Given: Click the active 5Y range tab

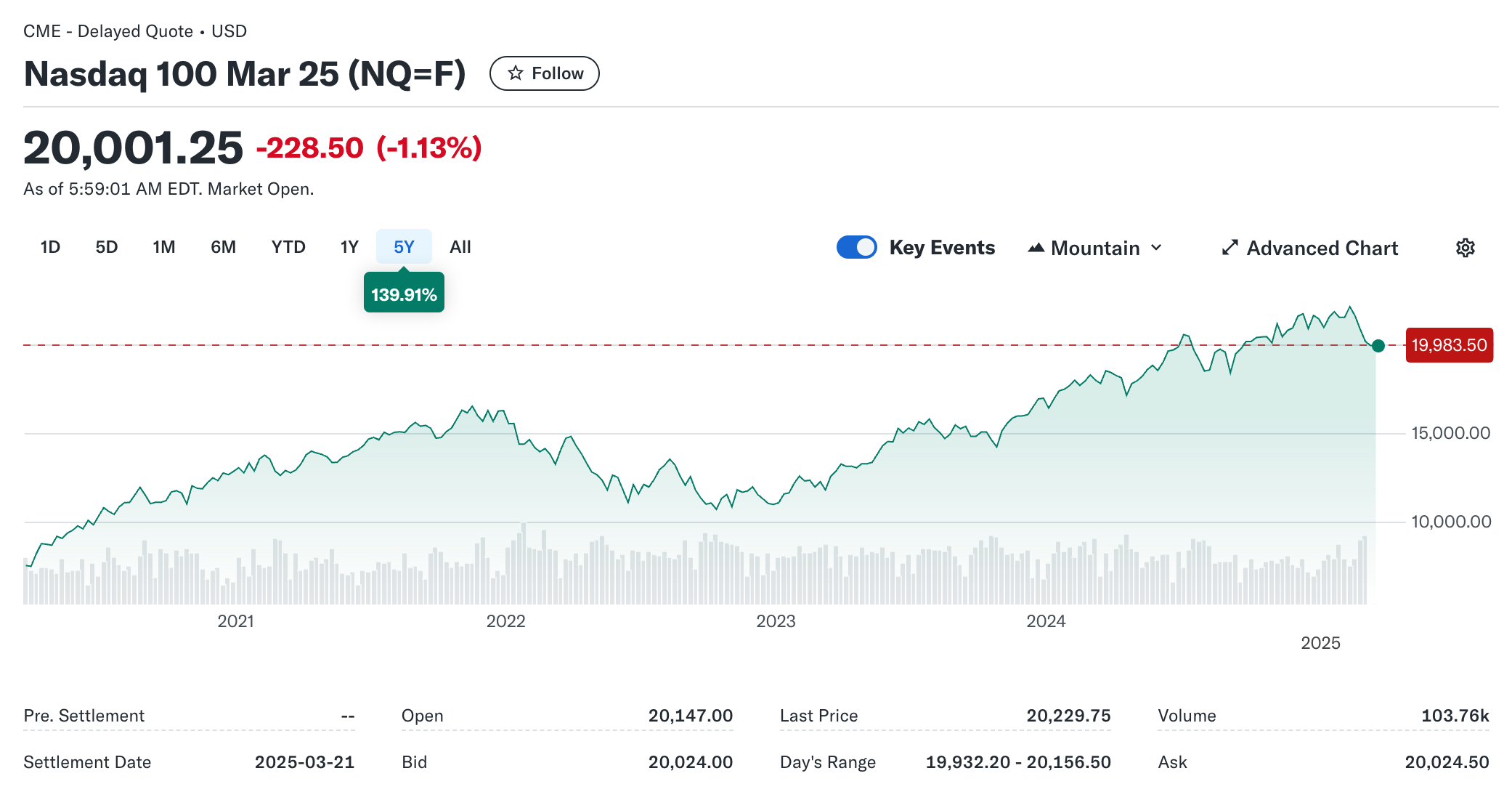Looking at the screenshot, I should coord(404,247).
